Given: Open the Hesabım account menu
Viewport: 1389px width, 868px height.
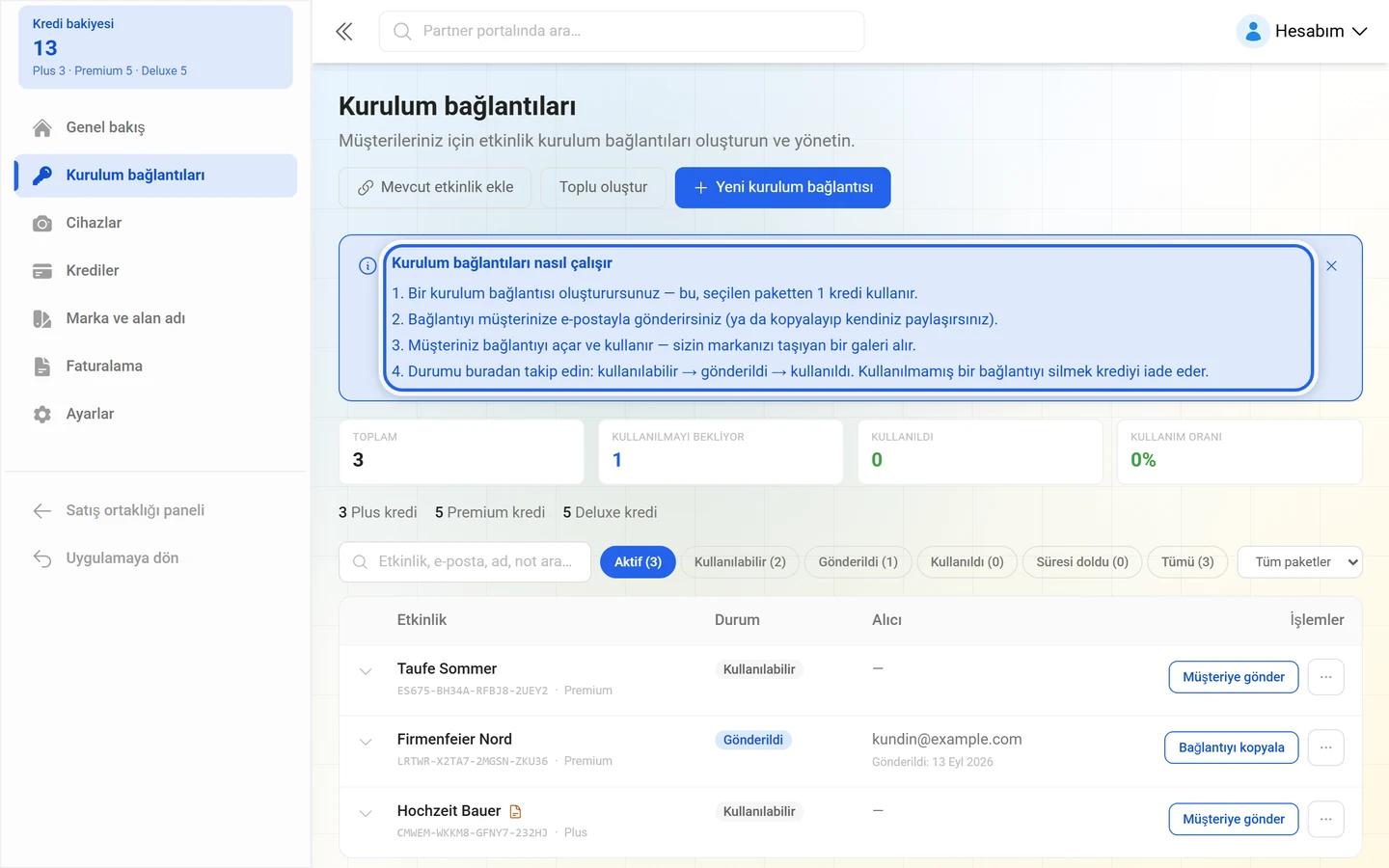Looking at the screenshot, I should point(1303,32).
